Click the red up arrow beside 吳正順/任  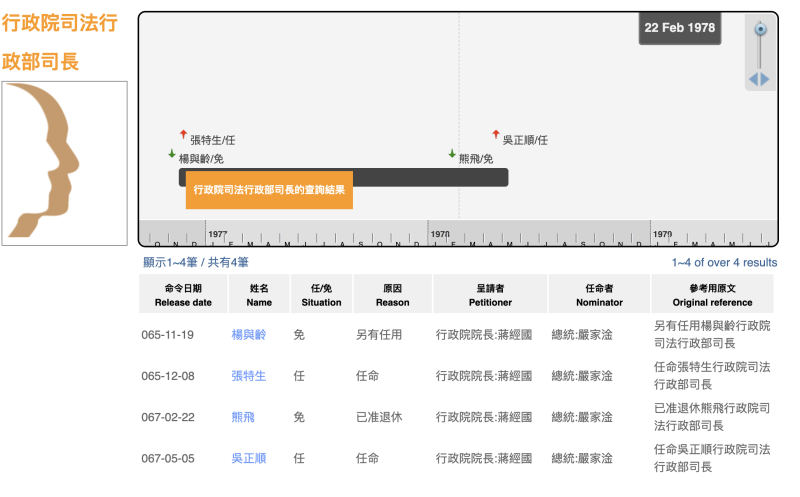point(495,134)
